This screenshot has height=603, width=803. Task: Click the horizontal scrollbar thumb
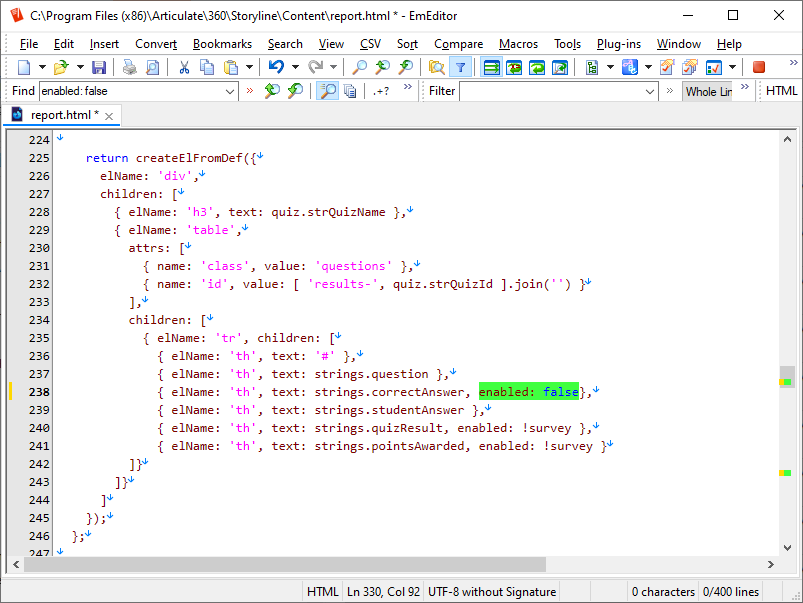click(x=286, y=564)
